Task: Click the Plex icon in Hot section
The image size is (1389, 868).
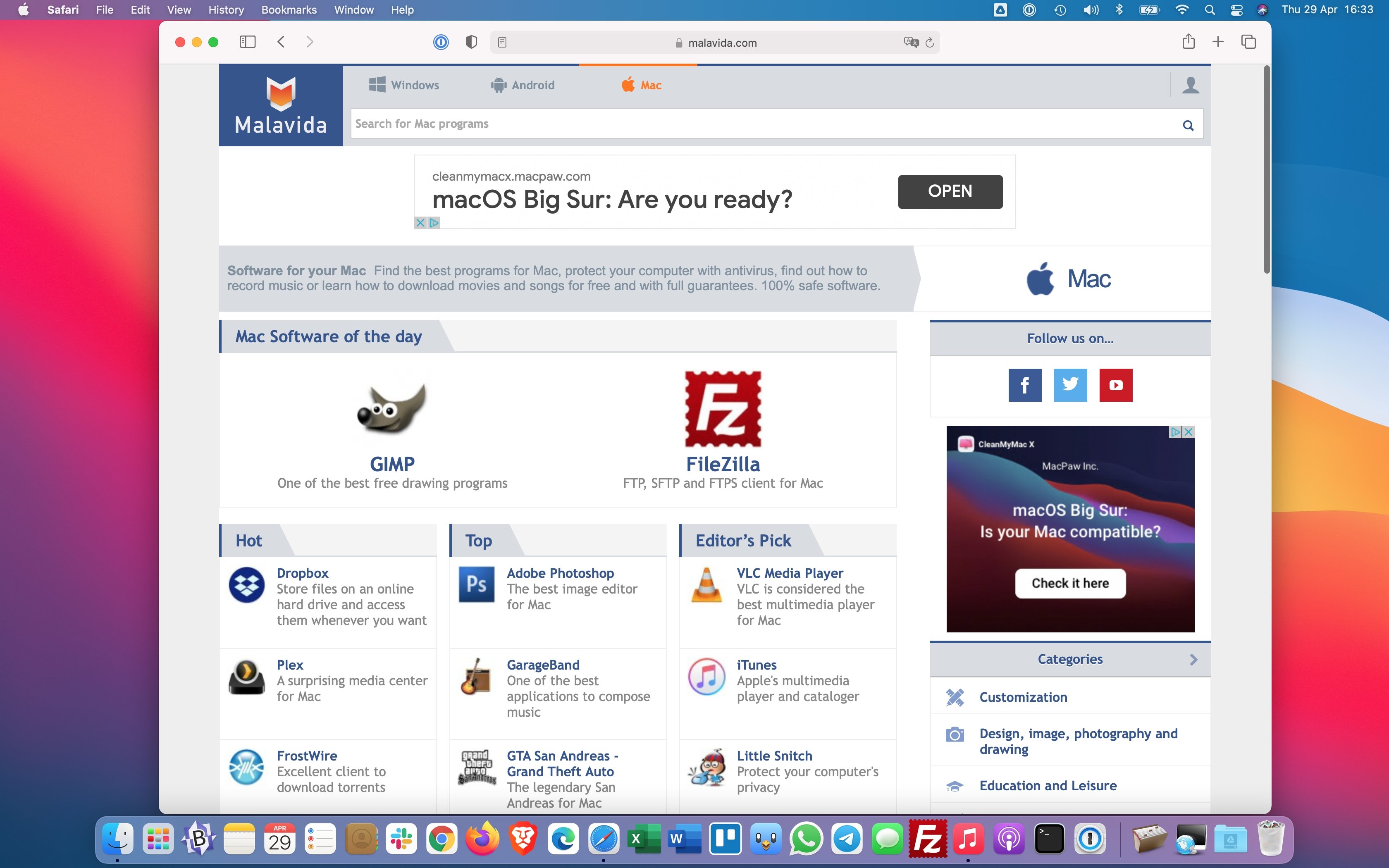Action: [246, 676]
